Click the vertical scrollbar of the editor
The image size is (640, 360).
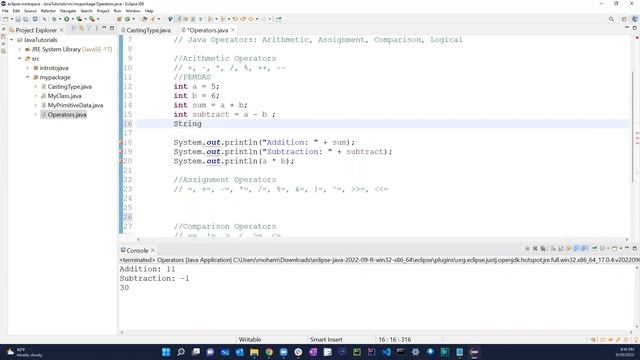[x=633, y=127]
